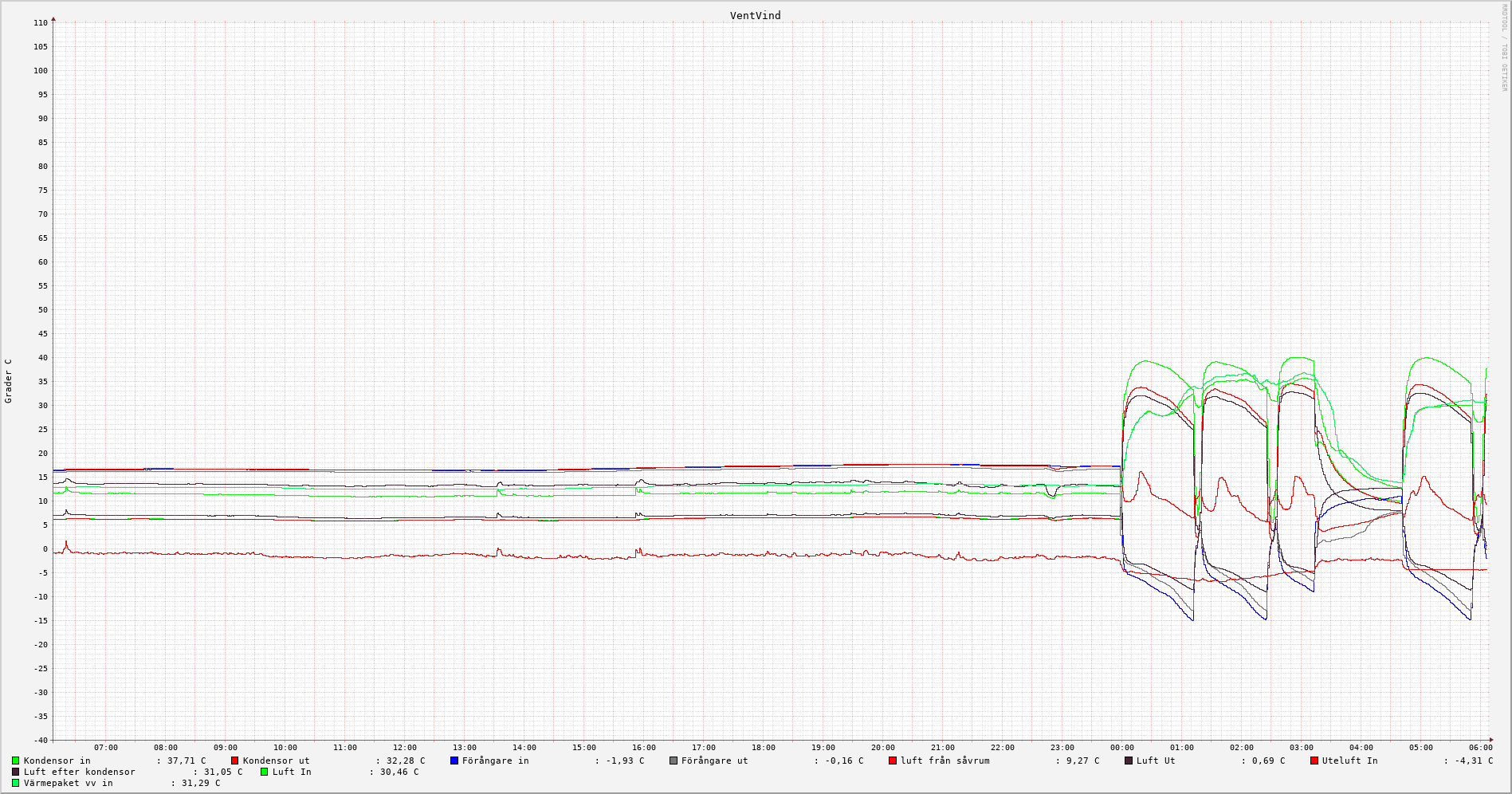
Task: Click the 110 value on the Y axis
Action: [40, 23]
